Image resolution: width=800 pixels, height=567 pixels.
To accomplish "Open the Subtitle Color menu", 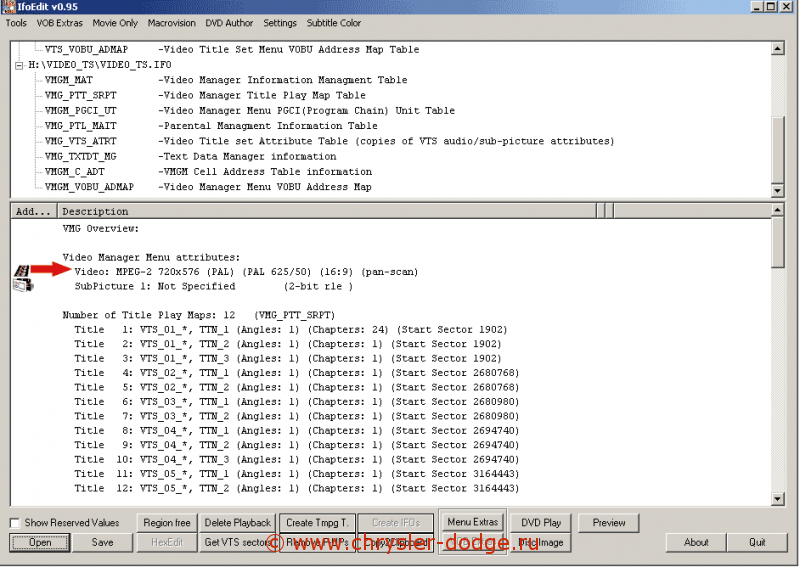I will (x=334, y=23).
